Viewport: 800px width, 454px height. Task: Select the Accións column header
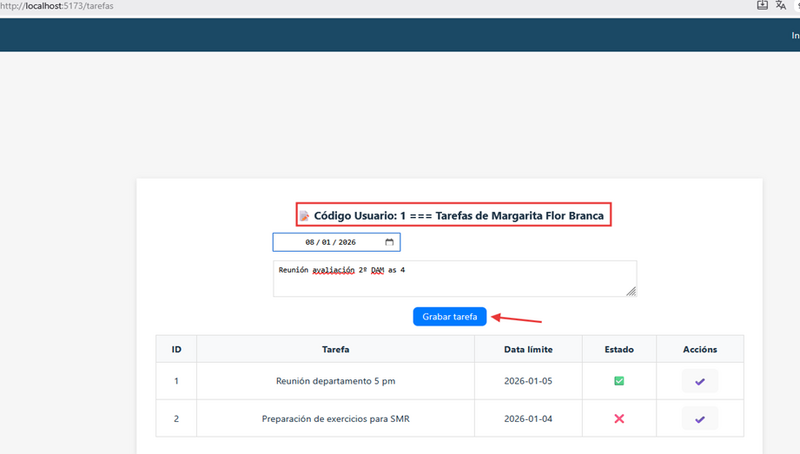tap(699, 349)
